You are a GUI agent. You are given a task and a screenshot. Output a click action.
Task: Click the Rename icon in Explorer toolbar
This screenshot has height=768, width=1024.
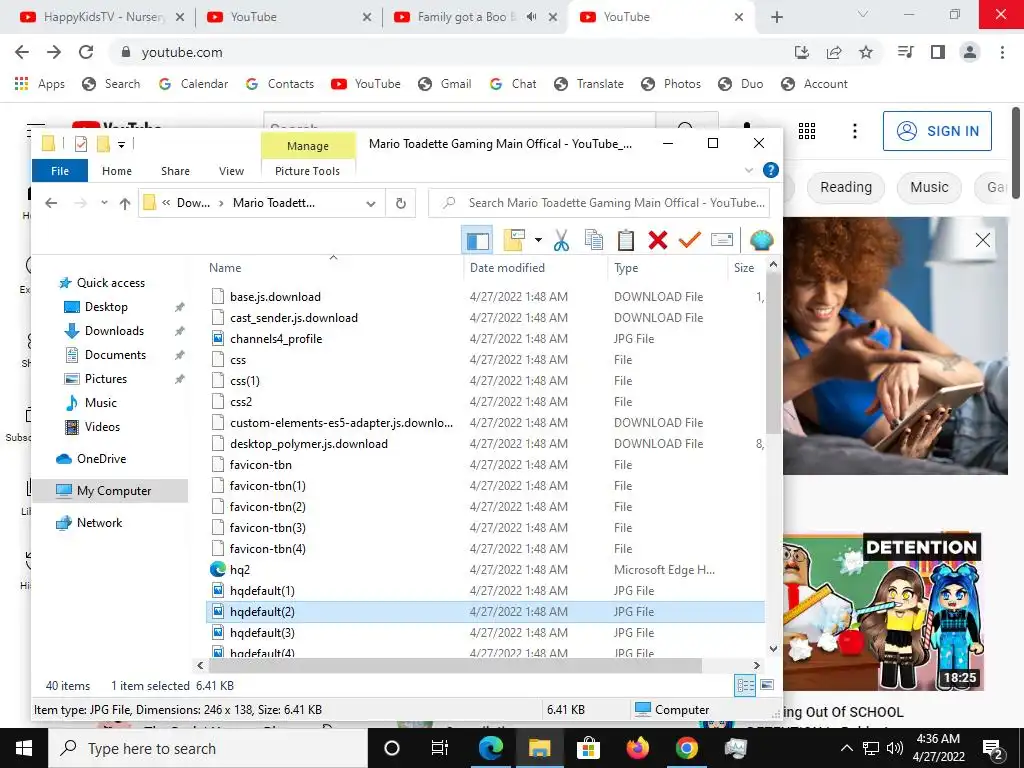click(722, 240)
